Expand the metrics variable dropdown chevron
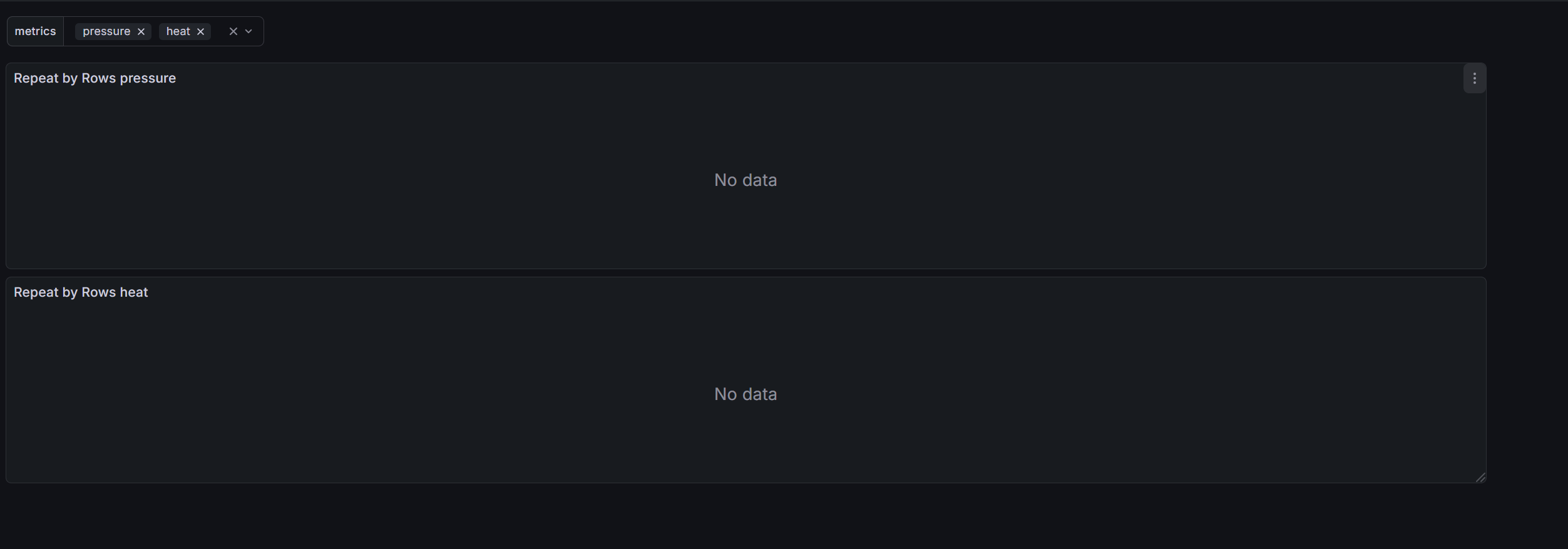This screenshot has height=549, width=1568. pos(249,31)
